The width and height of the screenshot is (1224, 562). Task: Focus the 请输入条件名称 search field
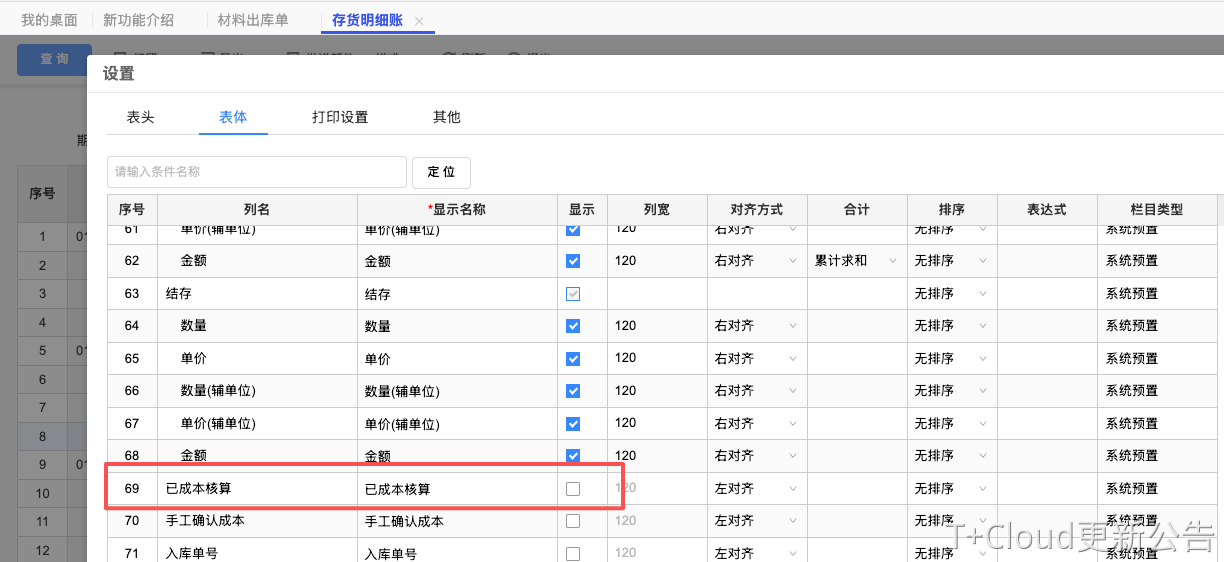pos(257,172)
